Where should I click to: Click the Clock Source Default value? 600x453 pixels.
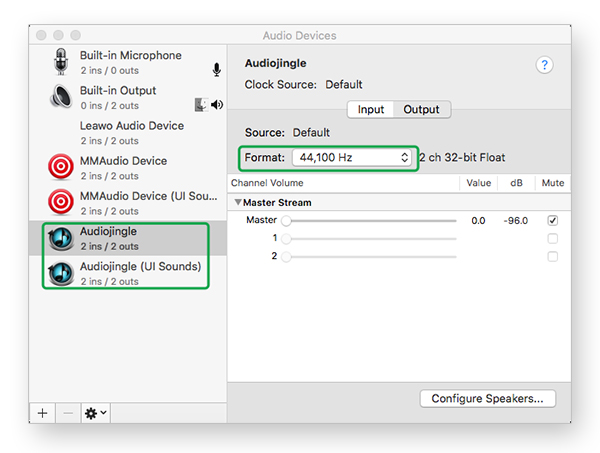pos(344,85)
